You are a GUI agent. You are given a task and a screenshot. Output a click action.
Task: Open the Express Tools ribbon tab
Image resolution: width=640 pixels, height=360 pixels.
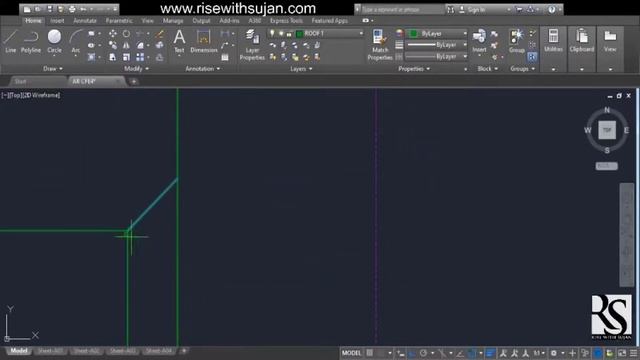[286, 20]
